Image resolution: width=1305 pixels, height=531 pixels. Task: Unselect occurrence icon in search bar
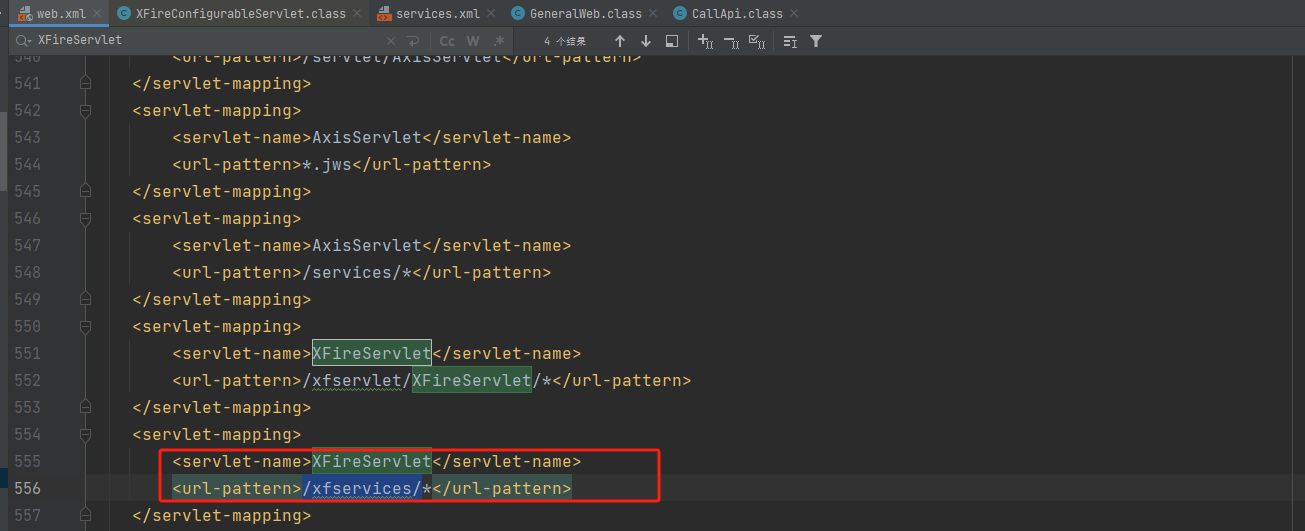pyautogui.click(x=731, y=41)
